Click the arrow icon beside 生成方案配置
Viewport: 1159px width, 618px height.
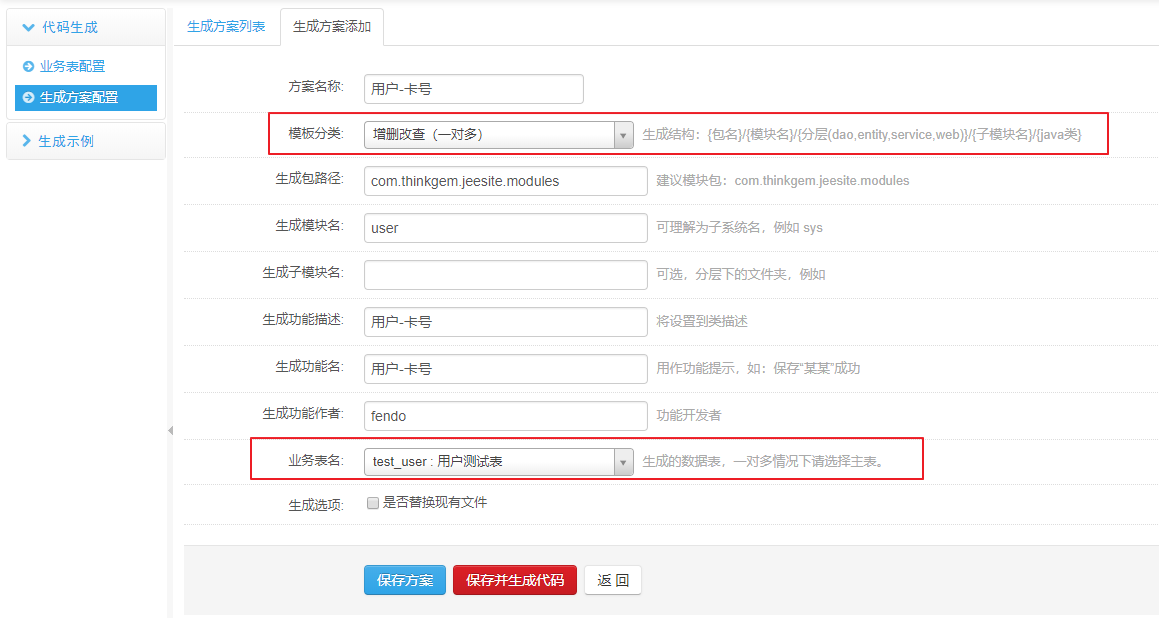coord(28,98)
